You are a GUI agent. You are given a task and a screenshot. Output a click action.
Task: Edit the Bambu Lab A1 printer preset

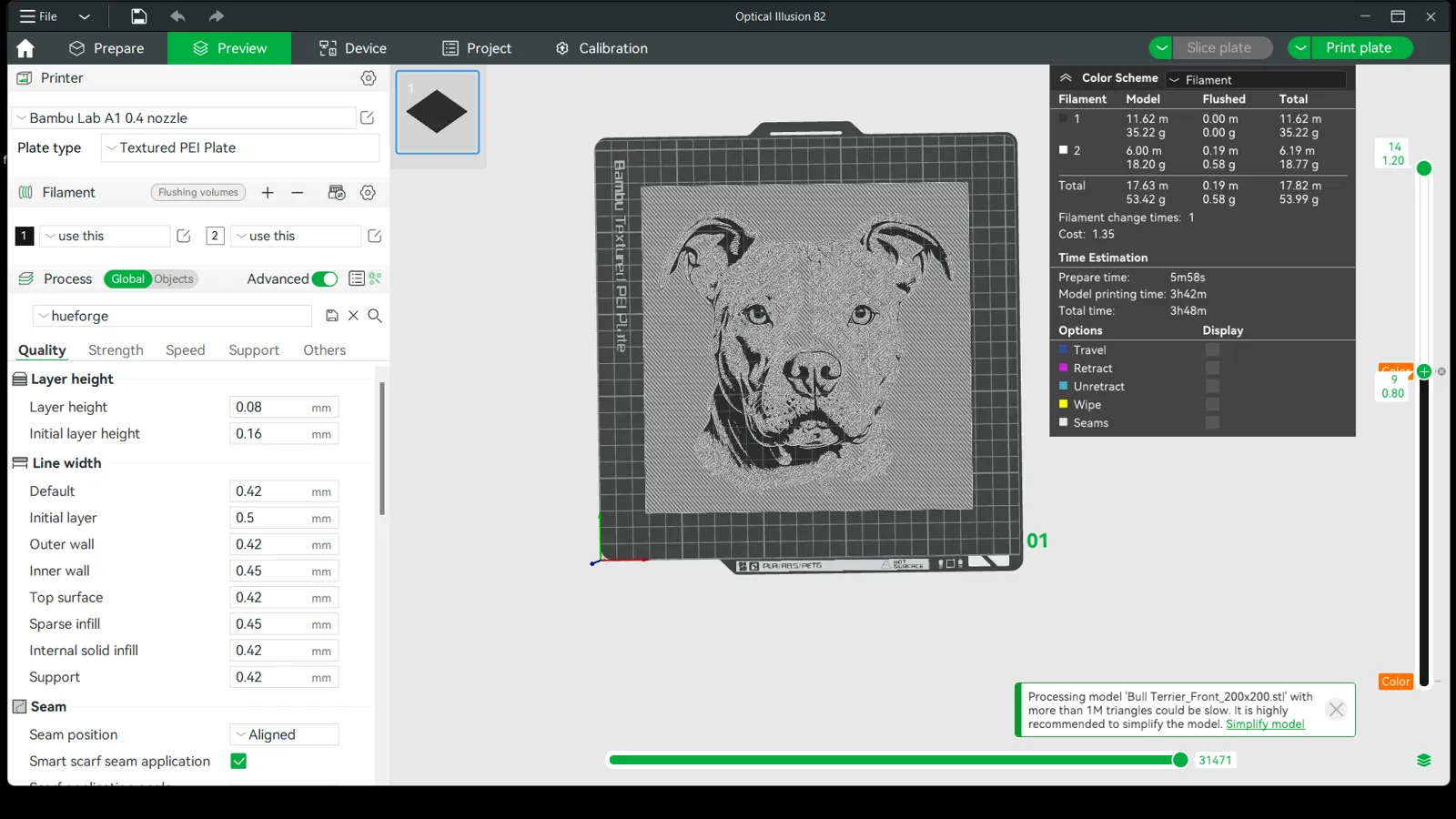[368, 117]
